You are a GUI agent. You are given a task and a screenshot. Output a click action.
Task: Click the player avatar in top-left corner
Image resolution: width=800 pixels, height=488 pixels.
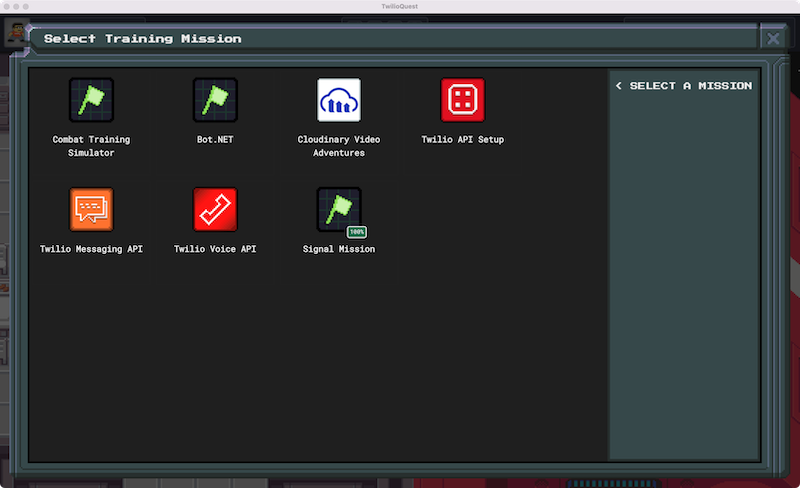click(17, 33)
